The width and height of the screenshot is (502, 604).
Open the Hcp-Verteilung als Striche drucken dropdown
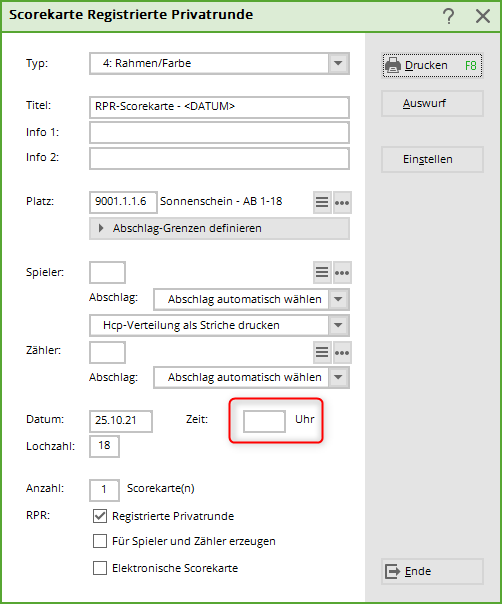(x=219, y=325)
